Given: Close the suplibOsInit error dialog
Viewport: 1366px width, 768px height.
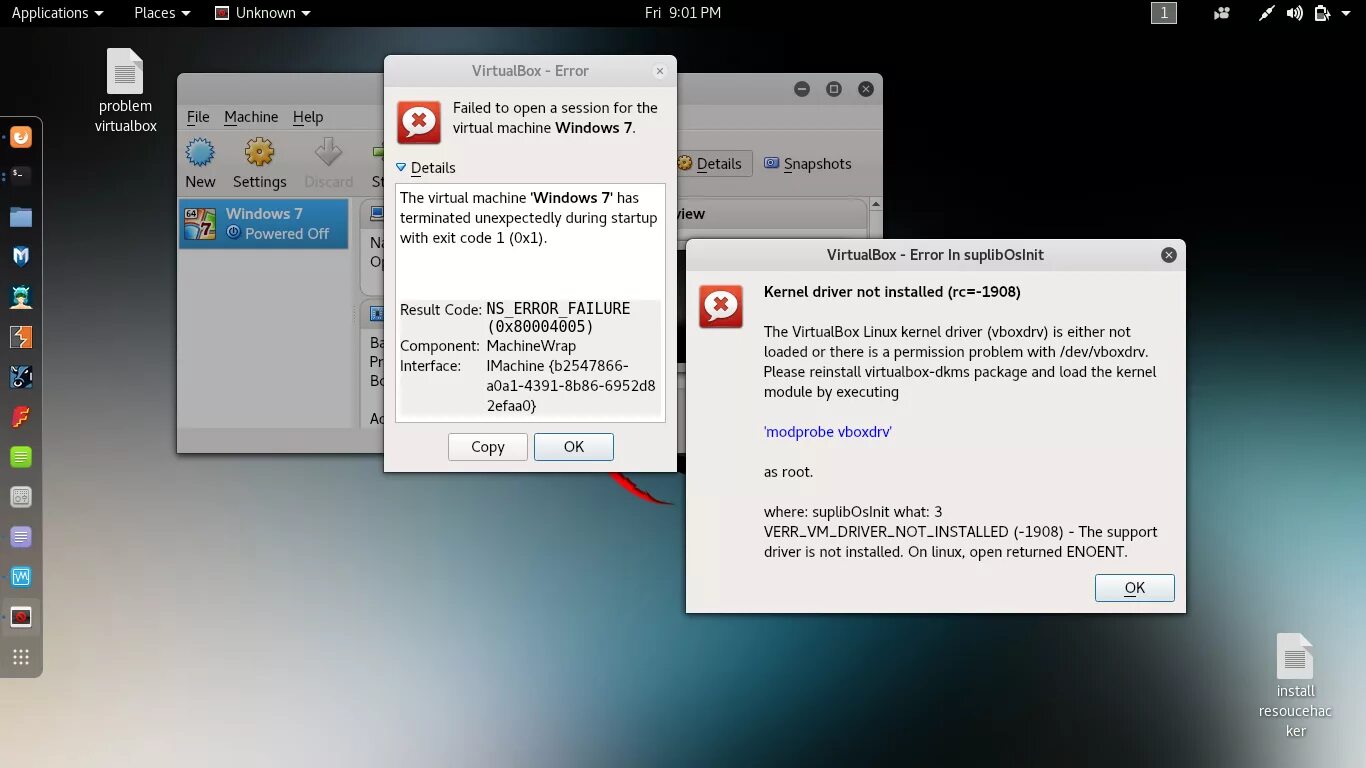Looking at the screenshot, I should (1168, 255).
